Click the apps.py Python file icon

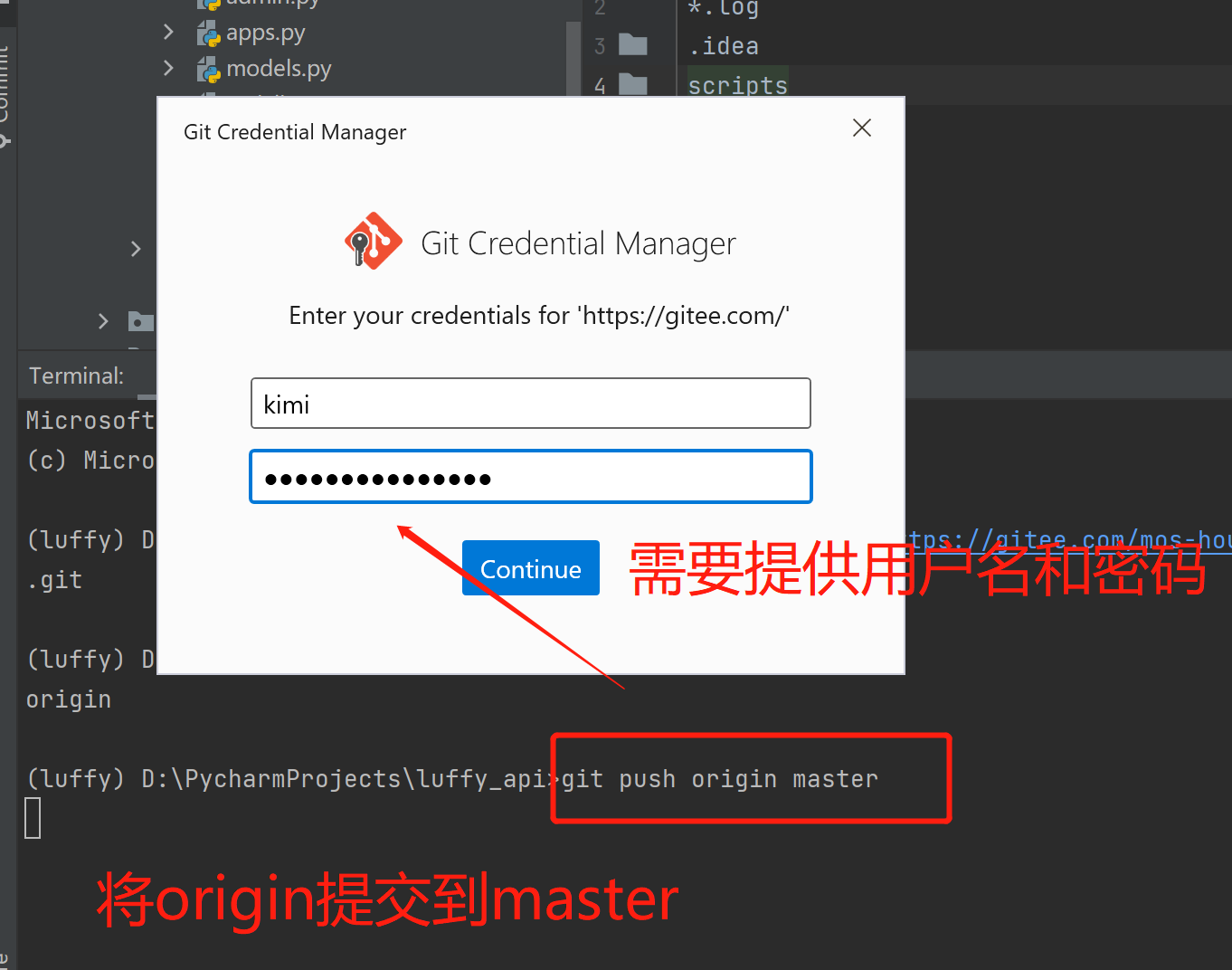pyautogui.click(x=209, y=33)
